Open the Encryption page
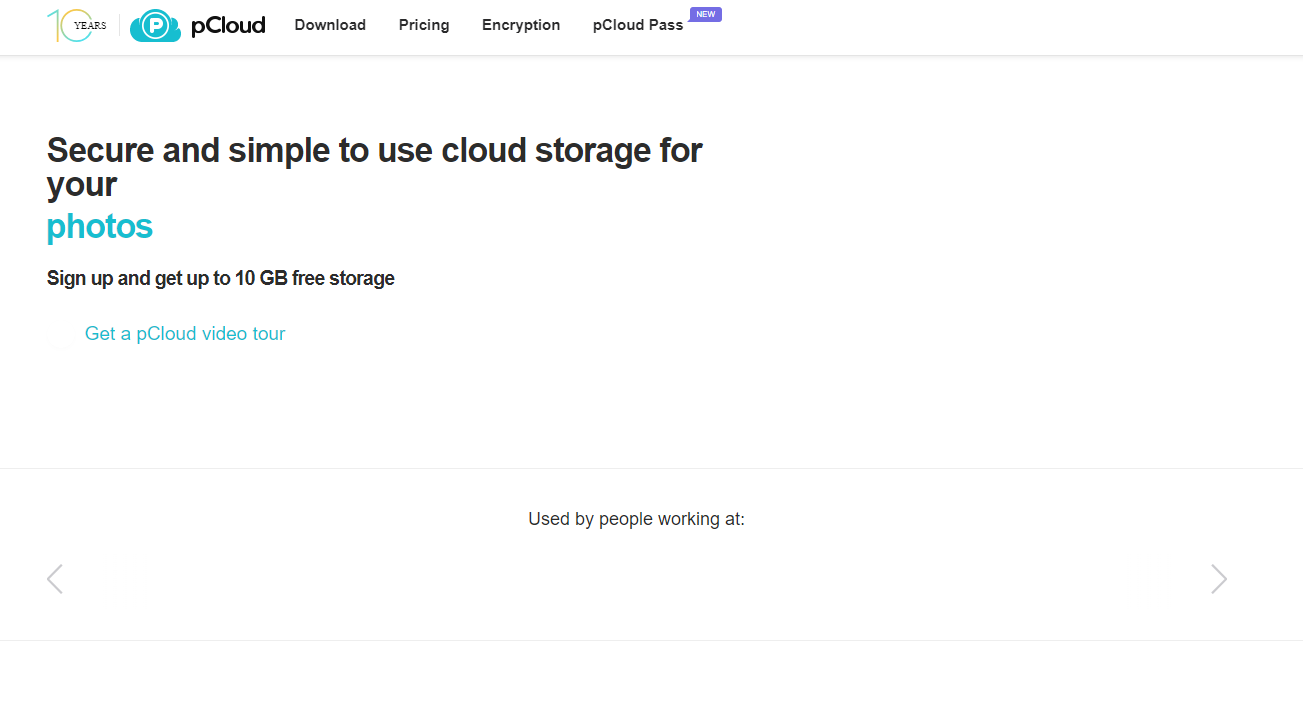This screenshot has height=719, width=1303. pyautogui.click(x=521, y=25)
